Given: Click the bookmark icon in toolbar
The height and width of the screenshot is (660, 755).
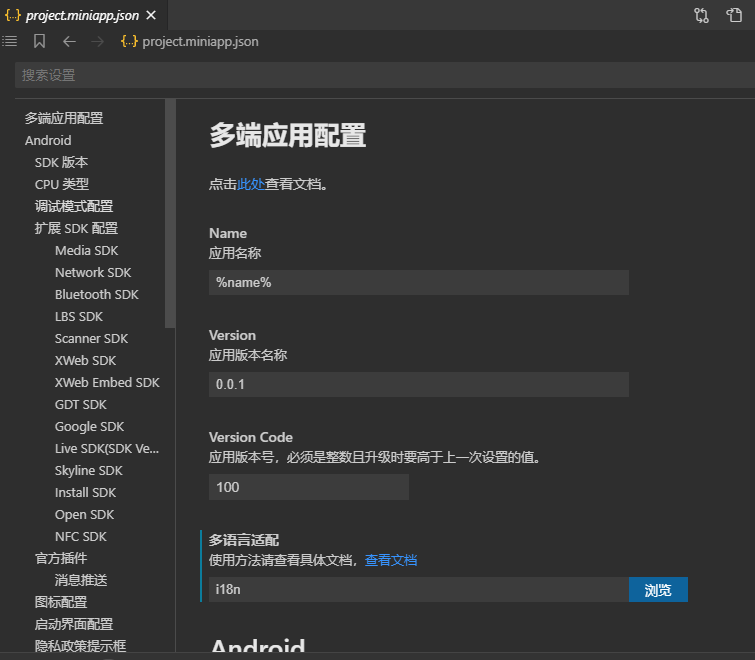Looking at the screenshot, I should pos(39,41).
